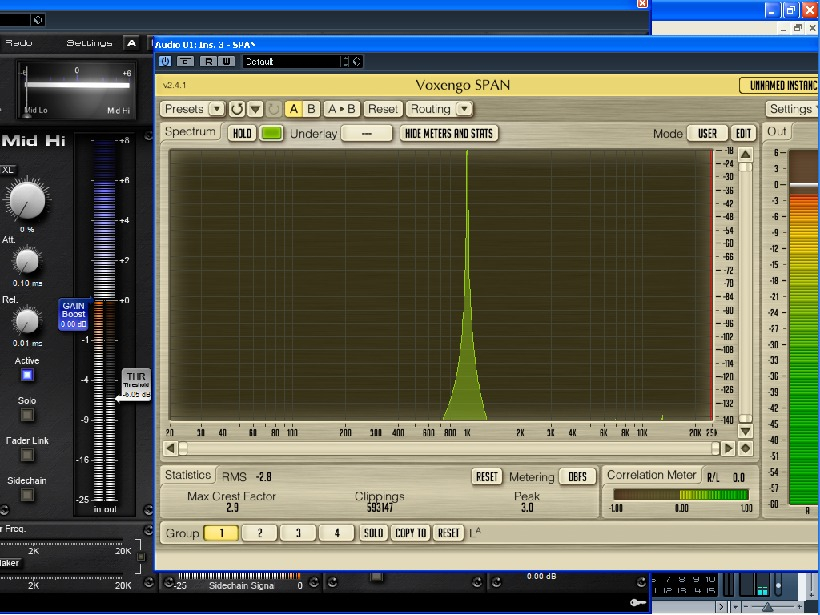This screenshot has width=820, height=615.
Task: Click the green spectrum enable button
Action: (271, 133)
